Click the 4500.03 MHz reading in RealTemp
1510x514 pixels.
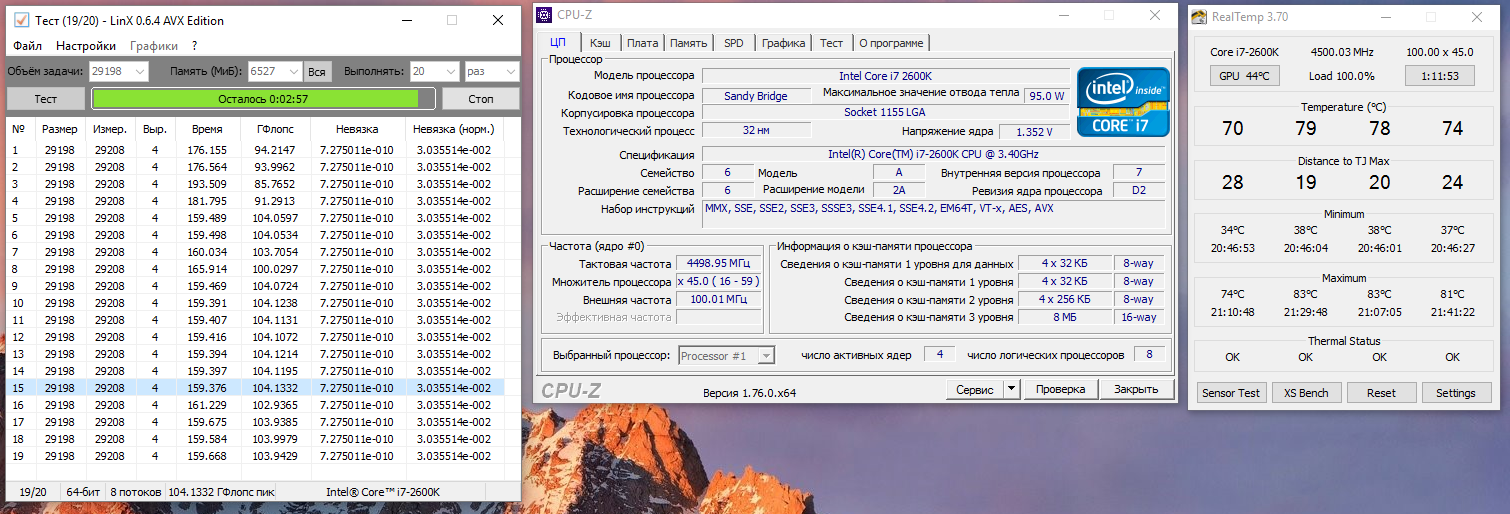(x=1341, y=52)
